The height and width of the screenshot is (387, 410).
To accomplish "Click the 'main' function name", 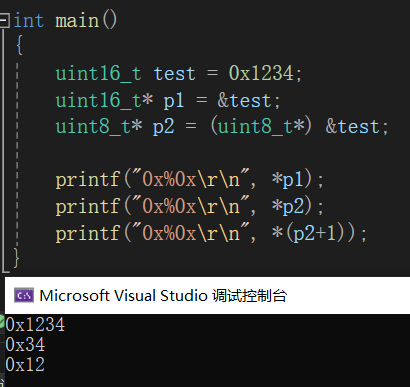I will point(77,21).
